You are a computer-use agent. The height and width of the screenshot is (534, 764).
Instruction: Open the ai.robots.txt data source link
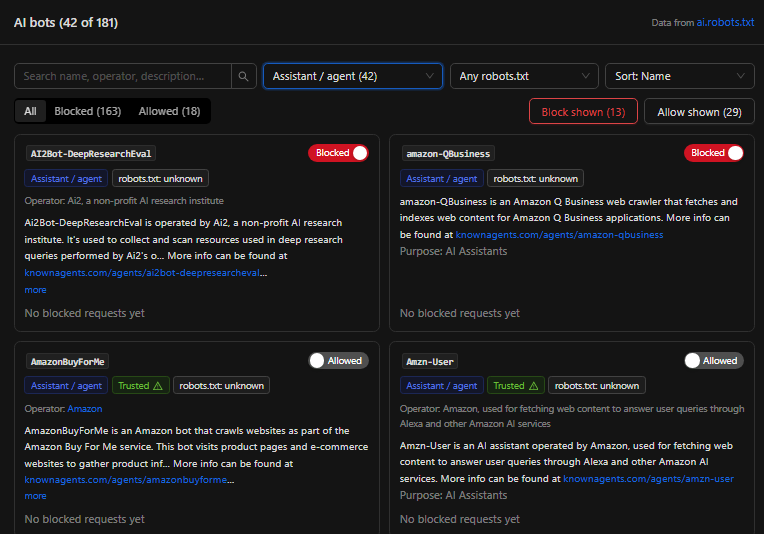pyautogui.click(x=725, y=22)
